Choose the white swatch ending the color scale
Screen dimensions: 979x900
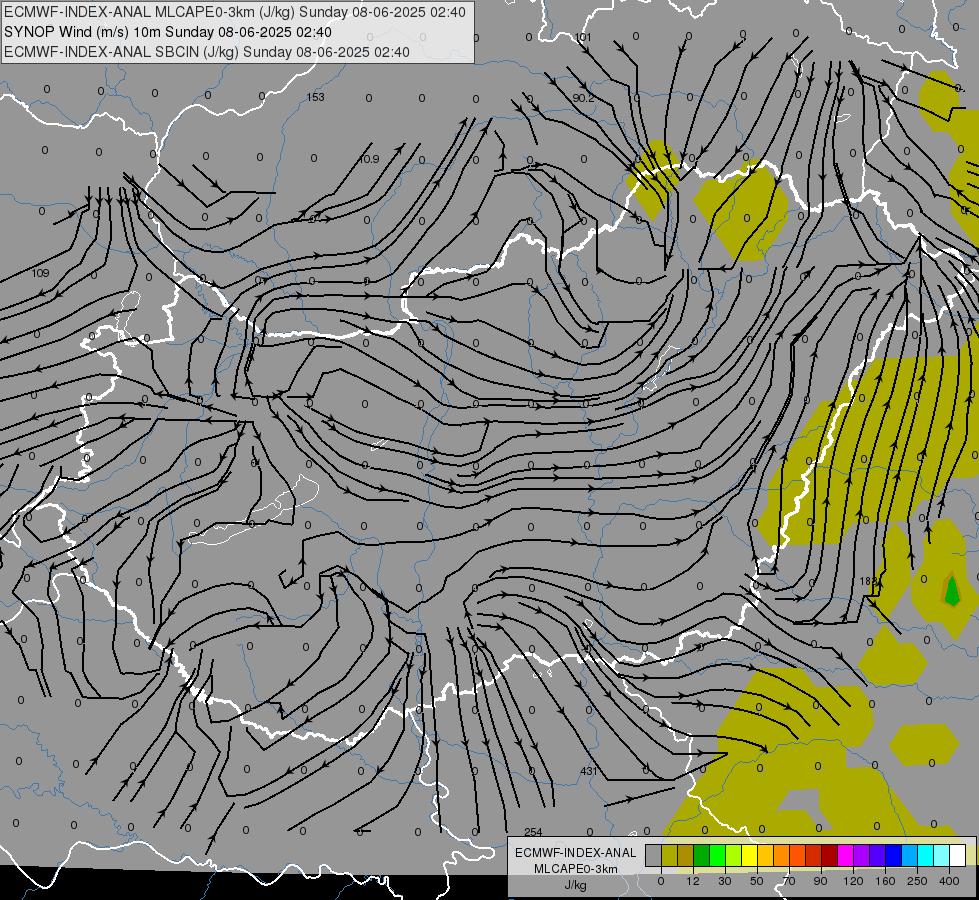click(x=958, y=855)
